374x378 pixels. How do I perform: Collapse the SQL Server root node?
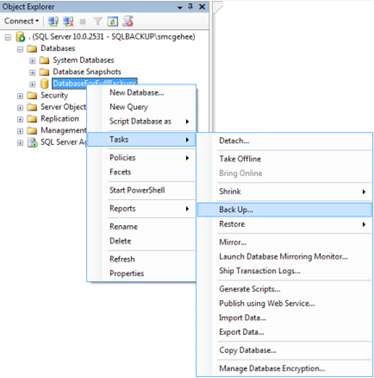8,37
